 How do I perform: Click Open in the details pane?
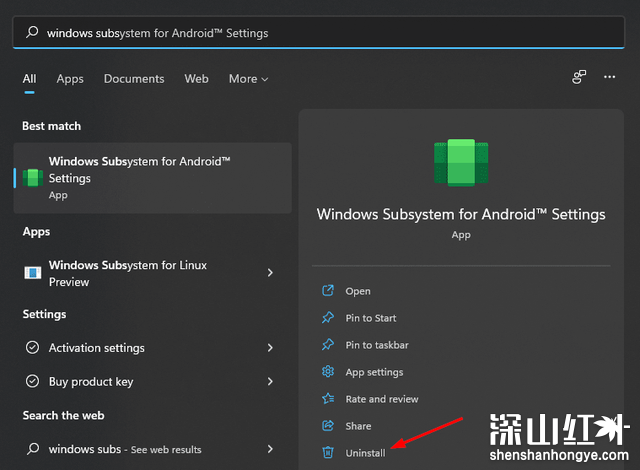pos(358,291)
